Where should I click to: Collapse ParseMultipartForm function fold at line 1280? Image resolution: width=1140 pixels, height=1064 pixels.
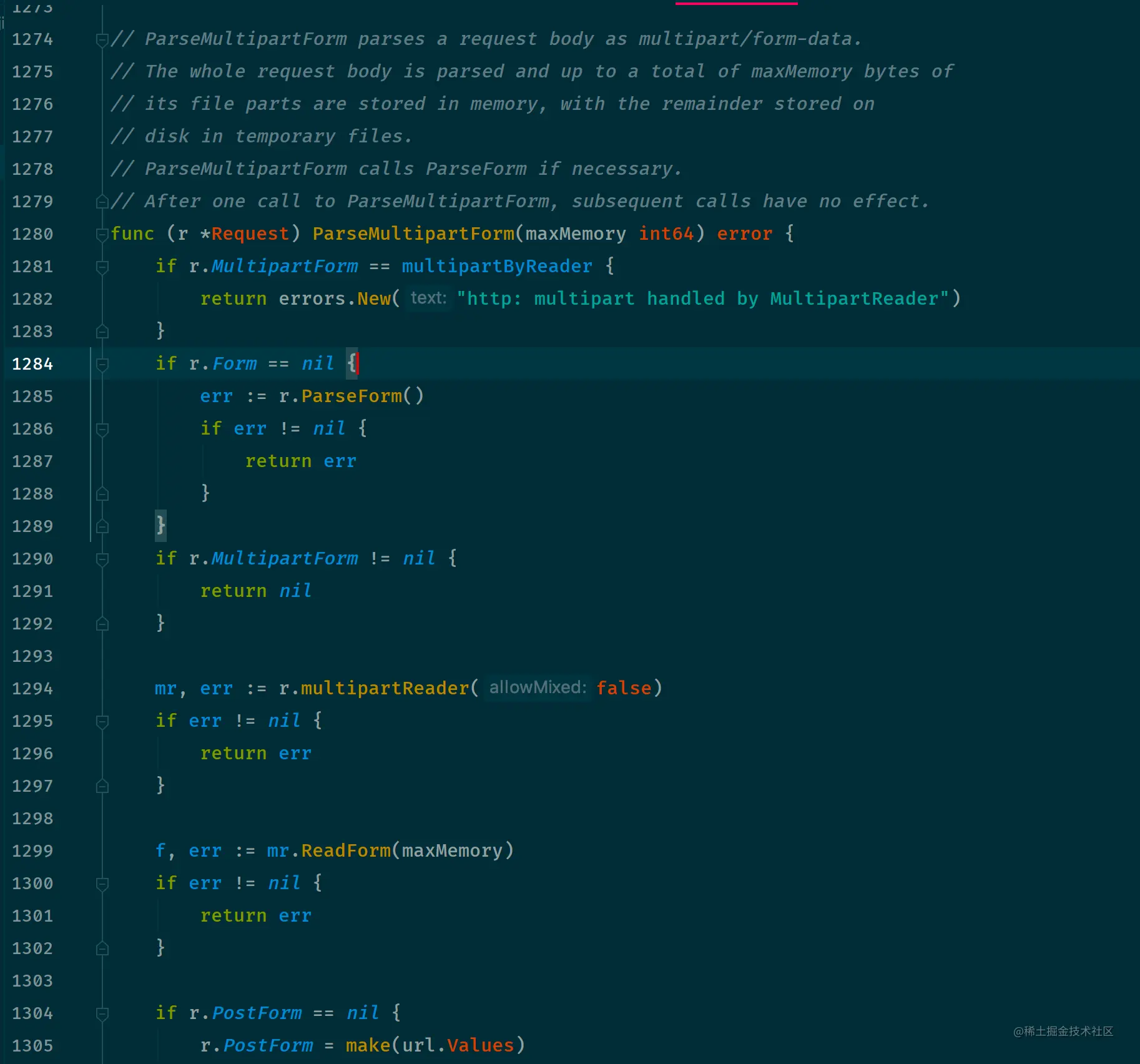pyautogui.click(x=102, y=235)
